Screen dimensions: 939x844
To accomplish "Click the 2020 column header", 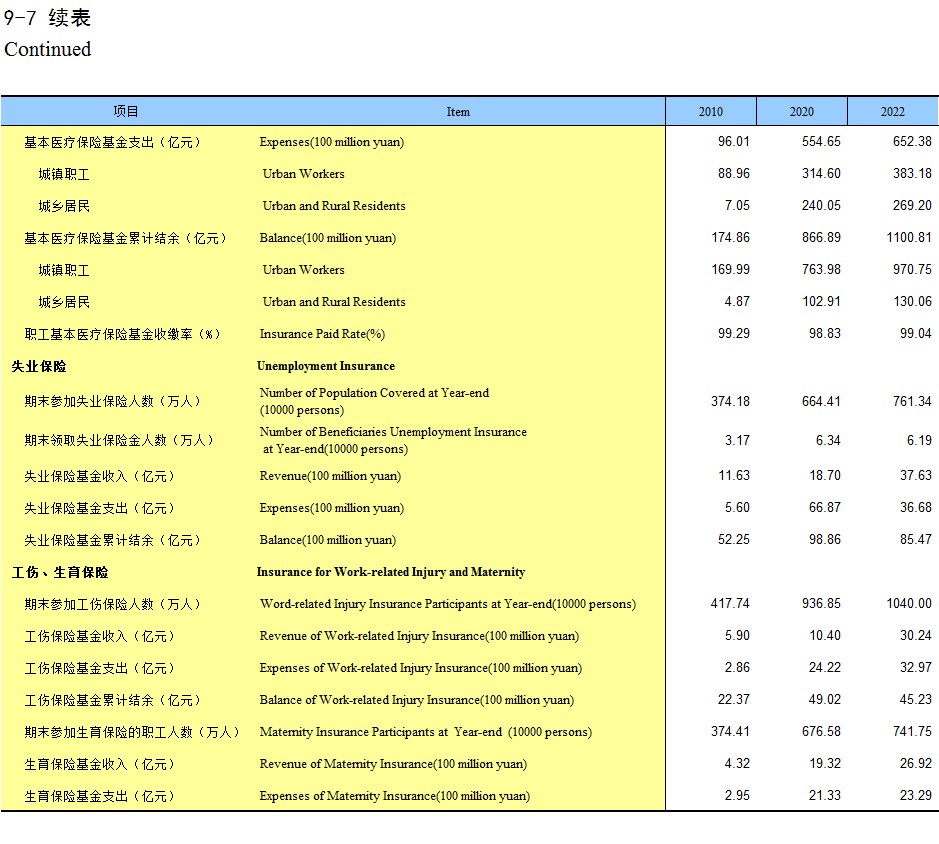I will pos(801,111).
